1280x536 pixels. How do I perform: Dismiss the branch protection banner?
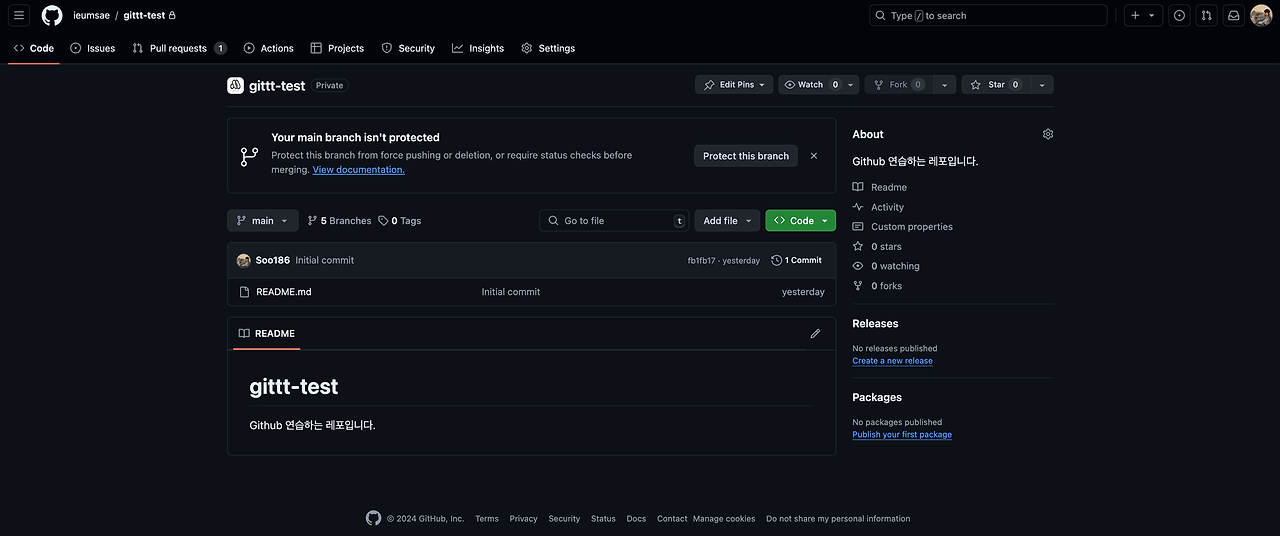[x=814, y=156]
